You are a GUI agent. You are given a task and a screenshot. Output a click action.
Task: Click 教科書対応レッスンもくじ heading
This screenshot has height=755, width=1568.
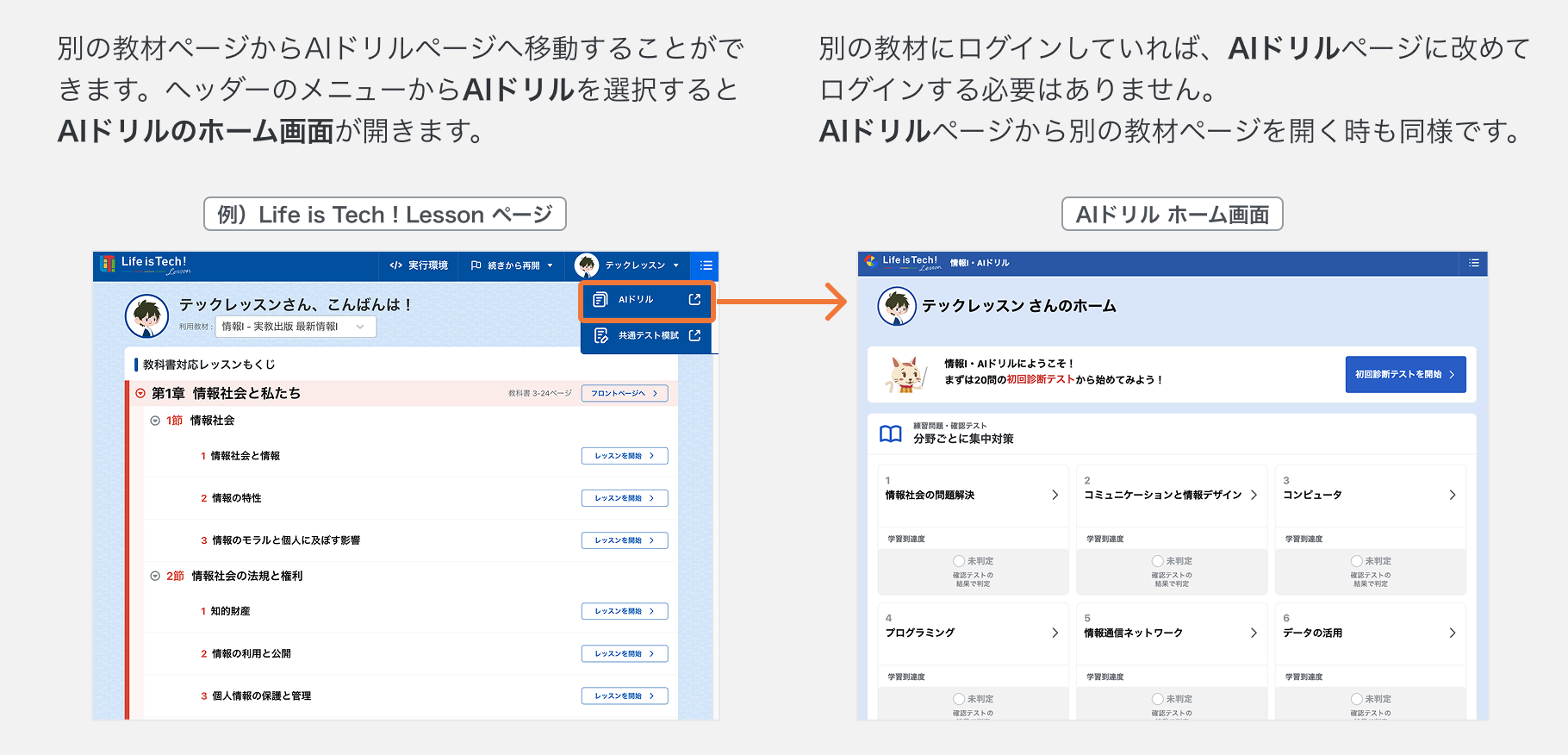coord(209,365)
